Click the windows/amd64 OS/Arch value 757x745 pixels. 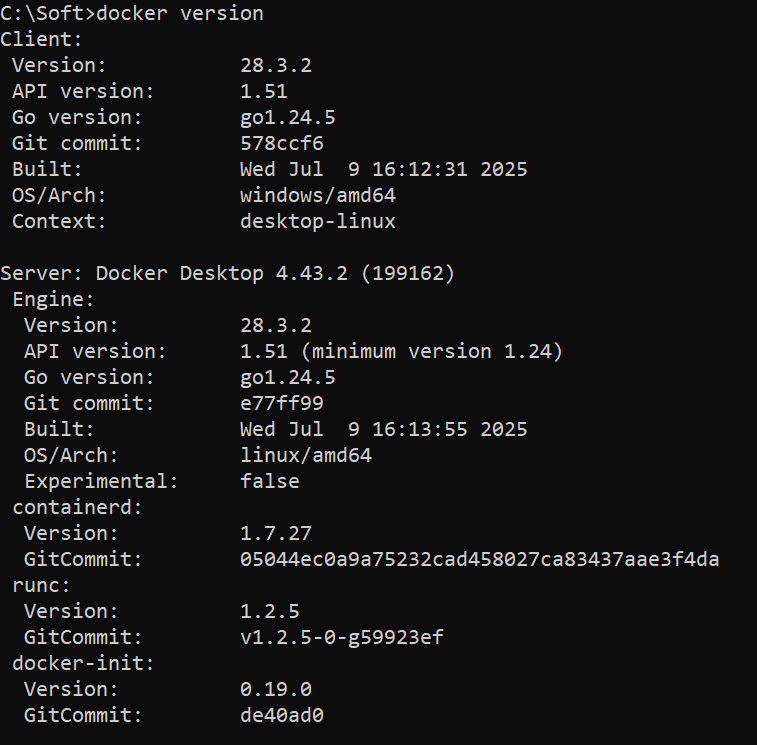(x=318, y=196)
